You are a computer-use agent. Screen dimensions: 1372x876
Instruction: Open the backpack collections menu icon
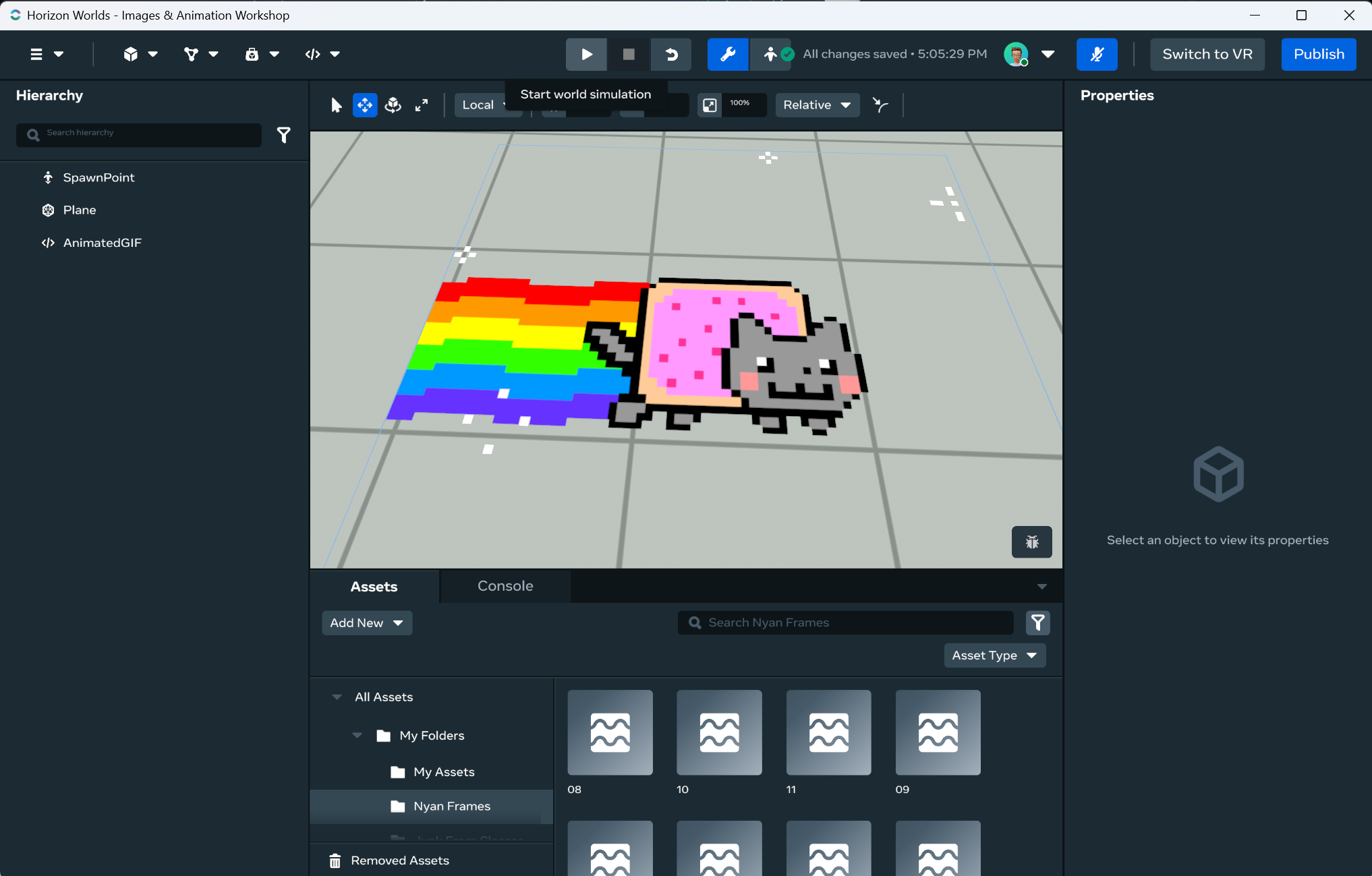[262, 55]
